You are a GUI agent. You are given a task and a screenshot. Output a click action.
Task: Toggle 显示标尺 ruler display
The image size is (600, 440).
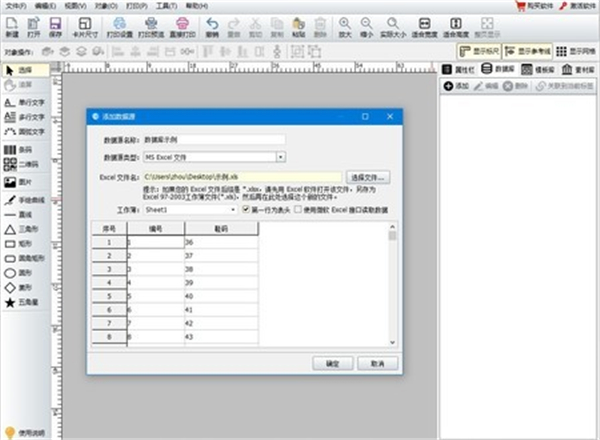click(x=478, y=50)
